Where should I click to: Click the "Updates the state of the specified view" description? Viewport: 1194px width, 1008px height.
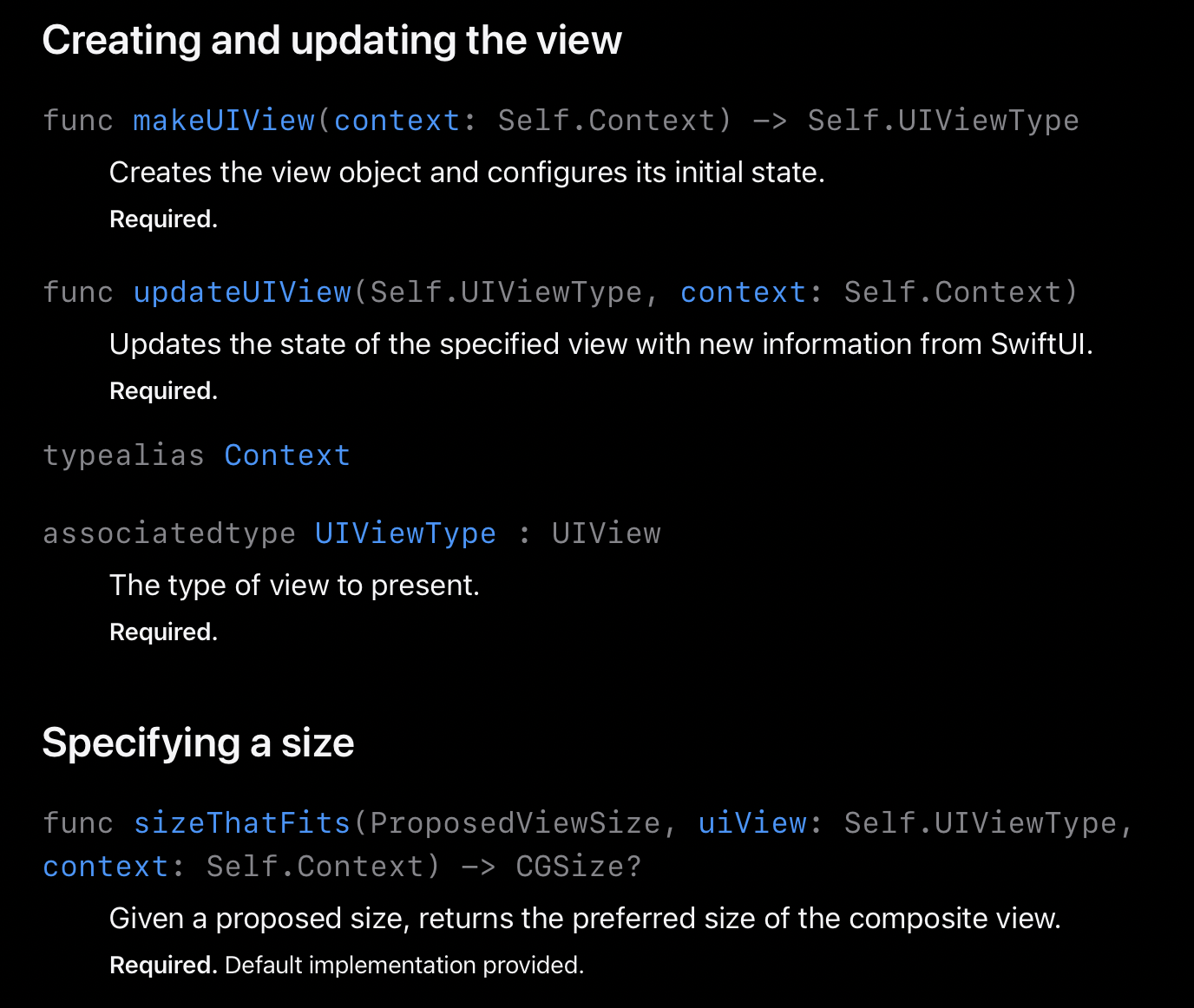coord(600,344)
